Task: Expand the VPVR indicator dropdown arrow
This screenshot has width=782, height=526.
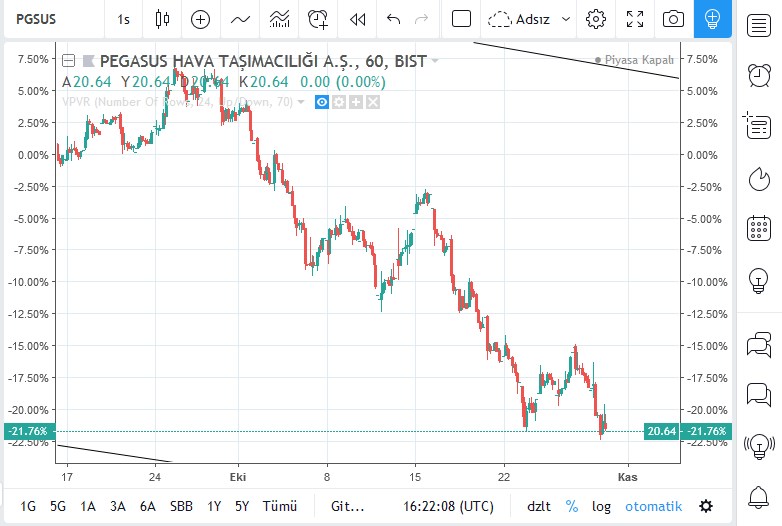Action: tap(301, 102)
